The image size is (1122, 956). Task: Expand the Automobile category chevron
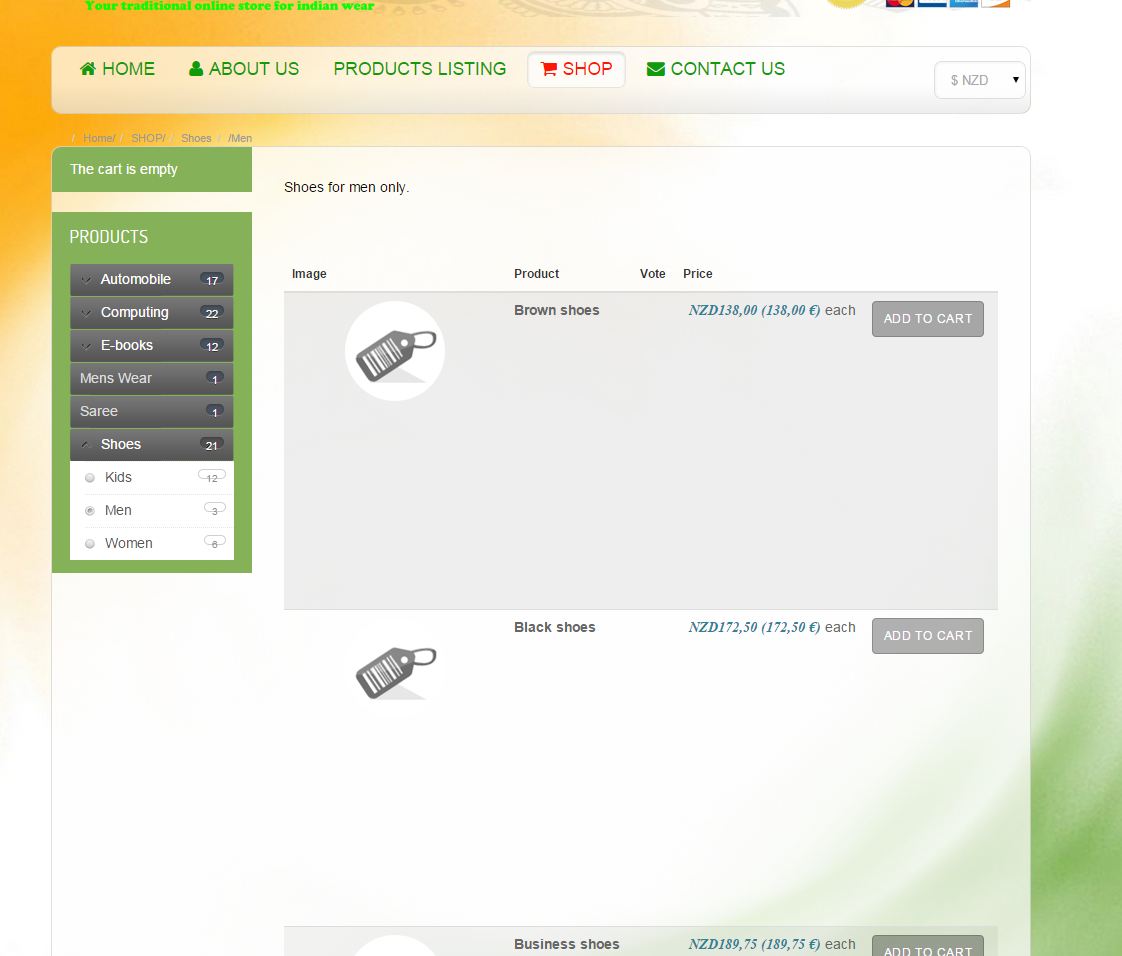click(87, 280)
